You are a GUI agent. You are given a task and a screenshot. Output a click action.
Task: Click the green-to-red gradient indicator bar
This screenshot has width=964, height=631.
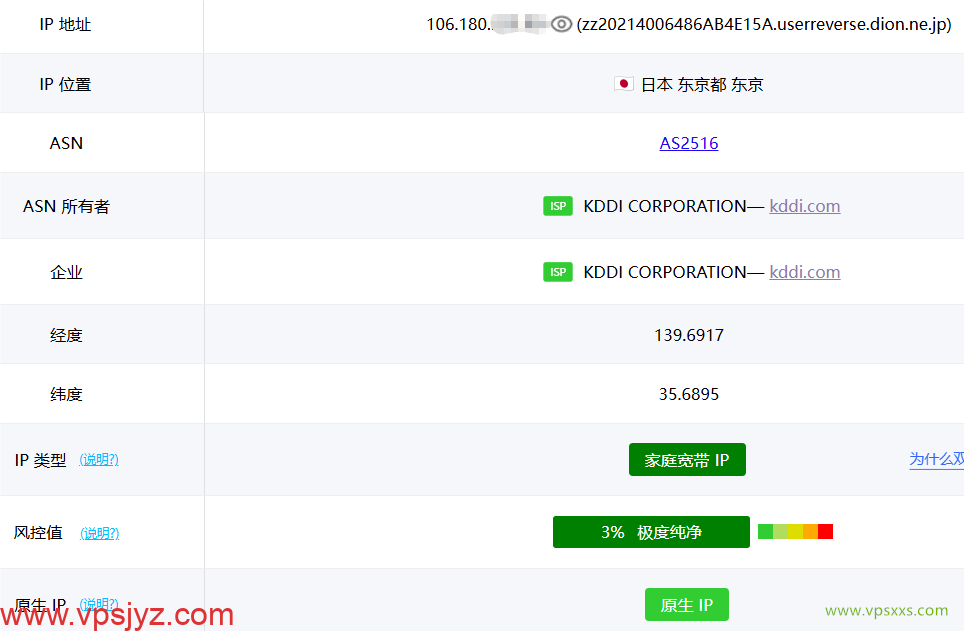coord(795,531)
